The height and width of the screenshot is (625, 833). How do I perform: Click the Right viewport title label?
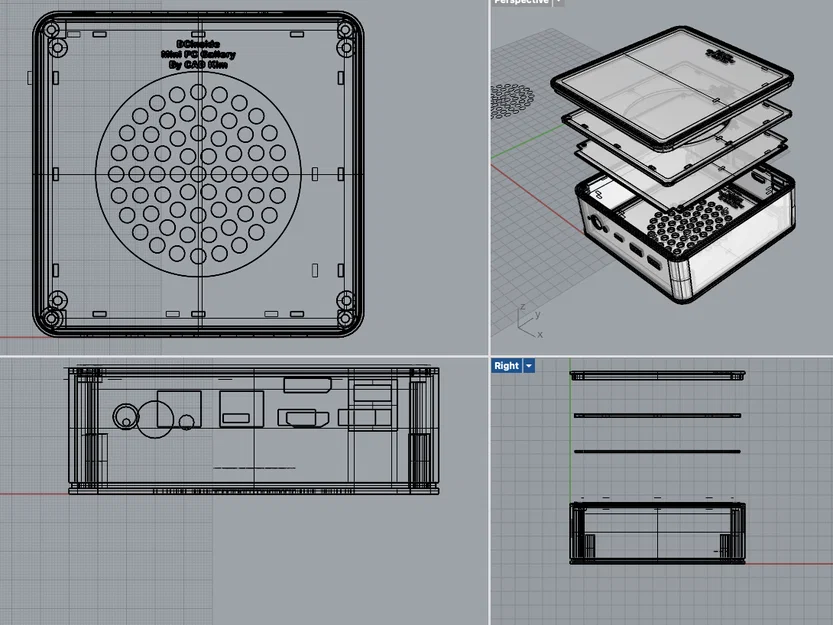click(505, 365)
